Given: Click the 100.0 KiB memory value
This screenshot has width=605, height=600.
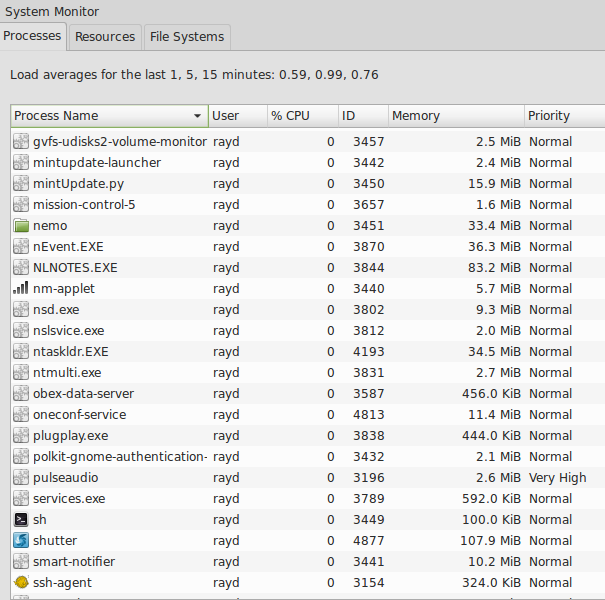Looking at the screenshot, I should pyautogui.click(x=492, y=519).
